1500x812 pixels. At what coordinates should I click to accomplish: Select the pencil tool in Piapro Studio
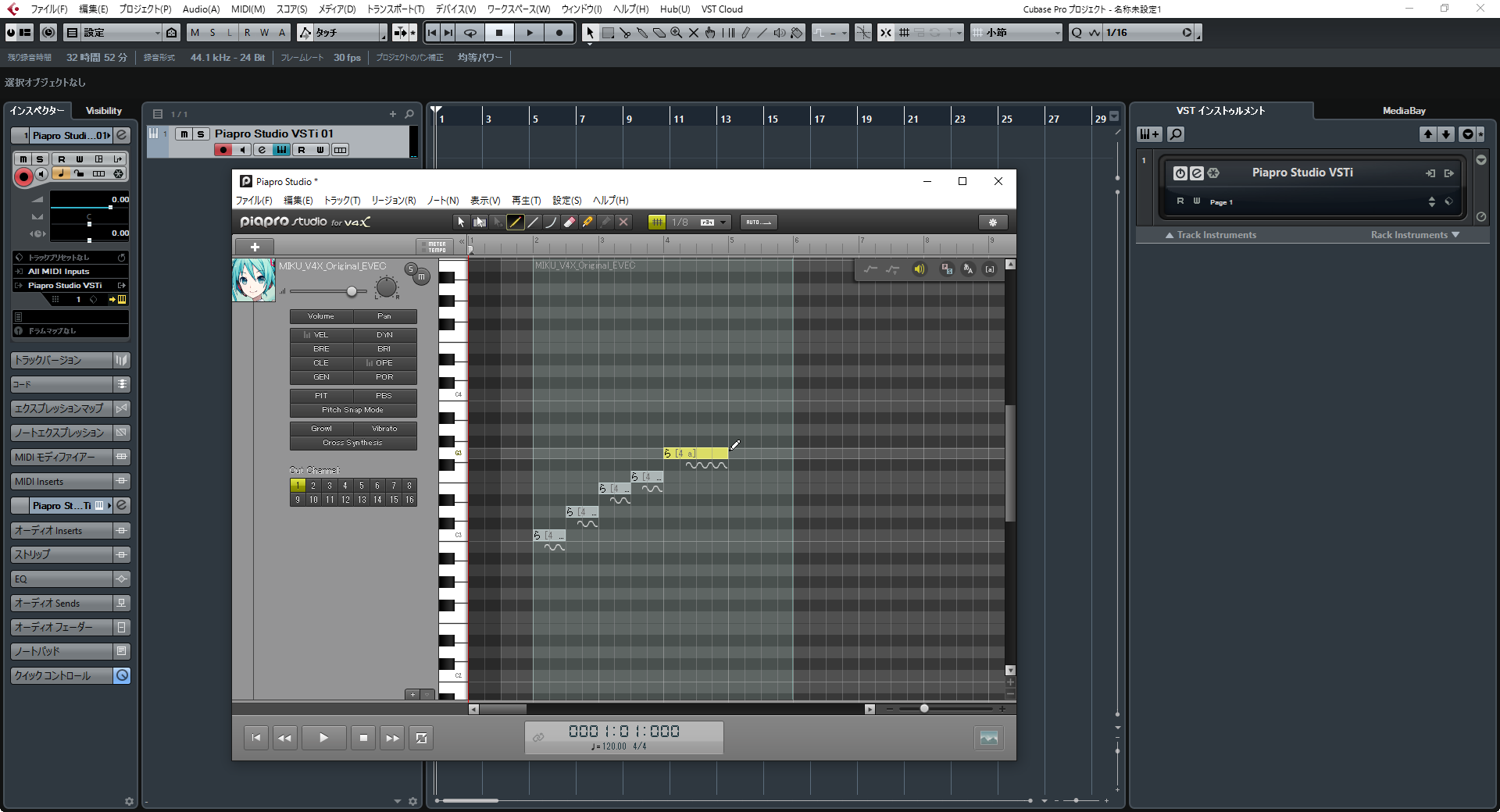click(515, 223)
